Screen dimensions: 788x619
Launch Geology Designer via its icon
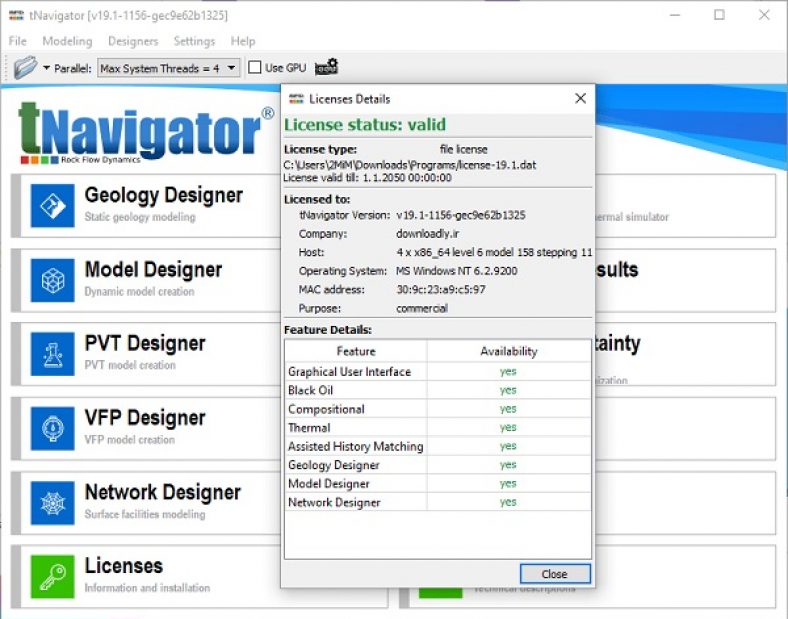[52, 206]
